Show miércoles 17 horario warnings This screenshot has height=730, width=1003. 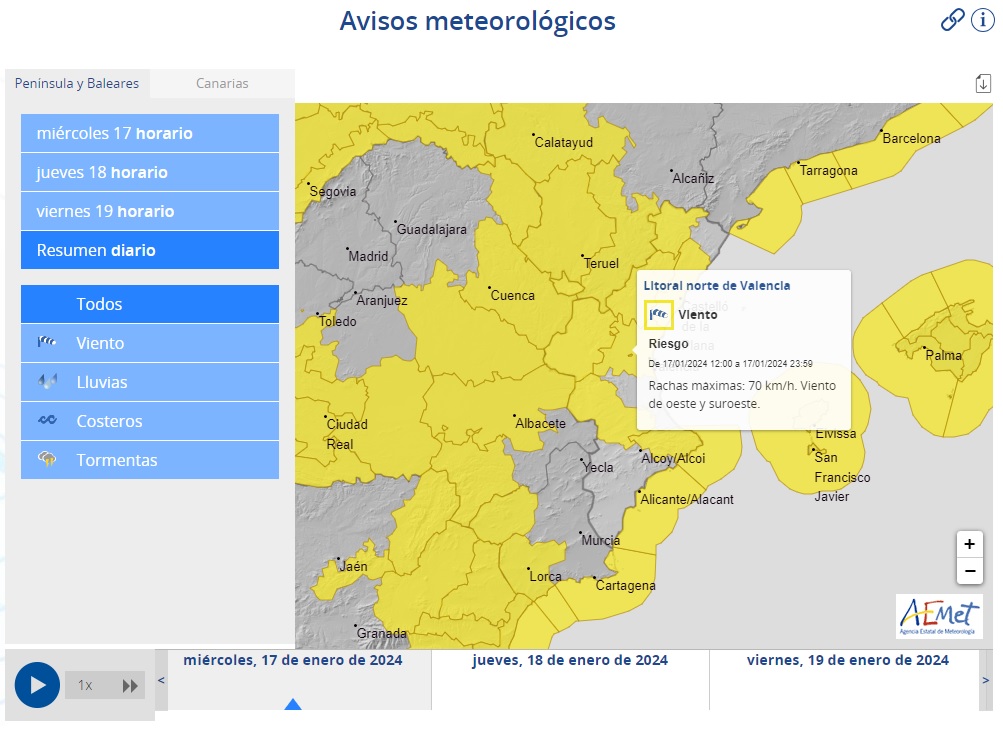tap(148, 133)
